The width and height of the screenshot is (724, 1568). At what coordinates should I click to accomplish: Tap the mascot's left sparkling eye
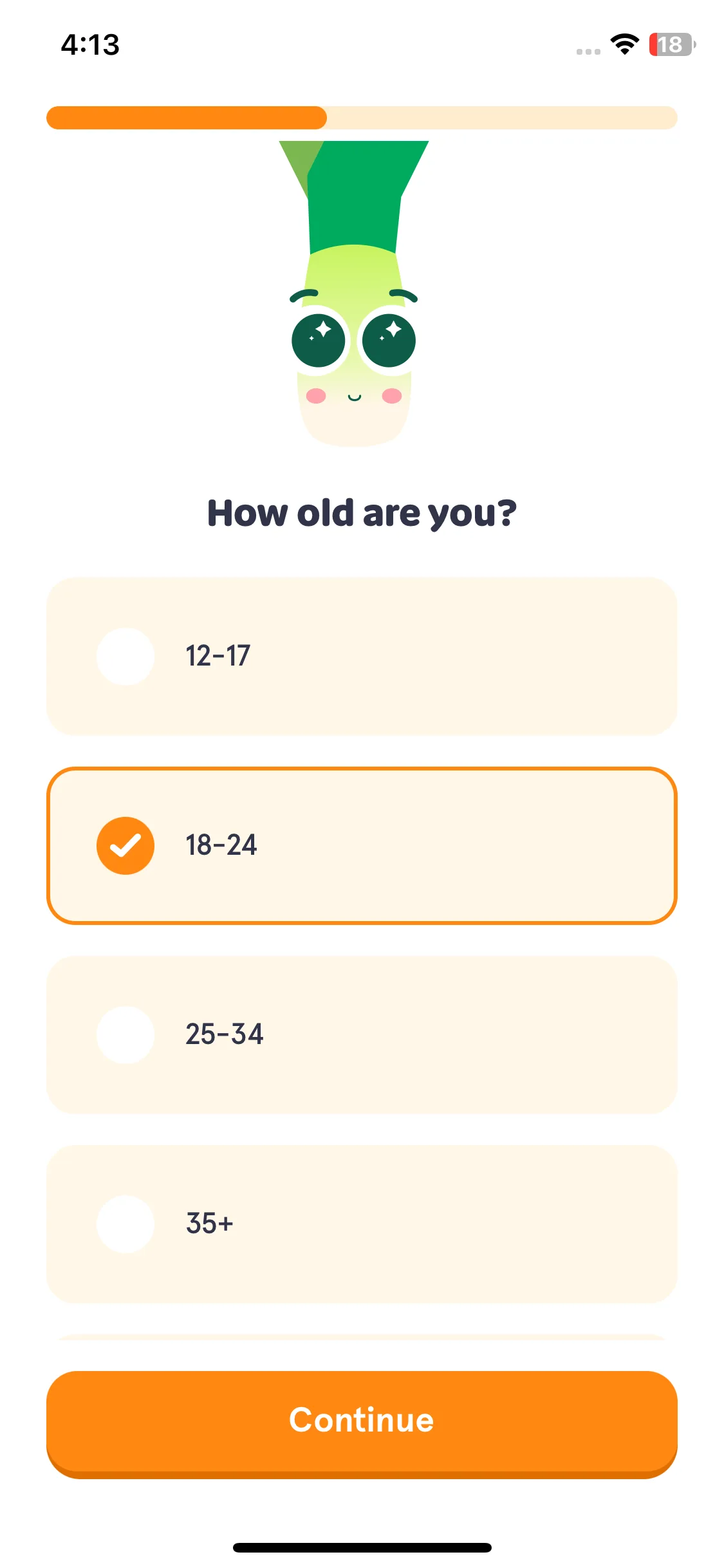click(319, 341)
